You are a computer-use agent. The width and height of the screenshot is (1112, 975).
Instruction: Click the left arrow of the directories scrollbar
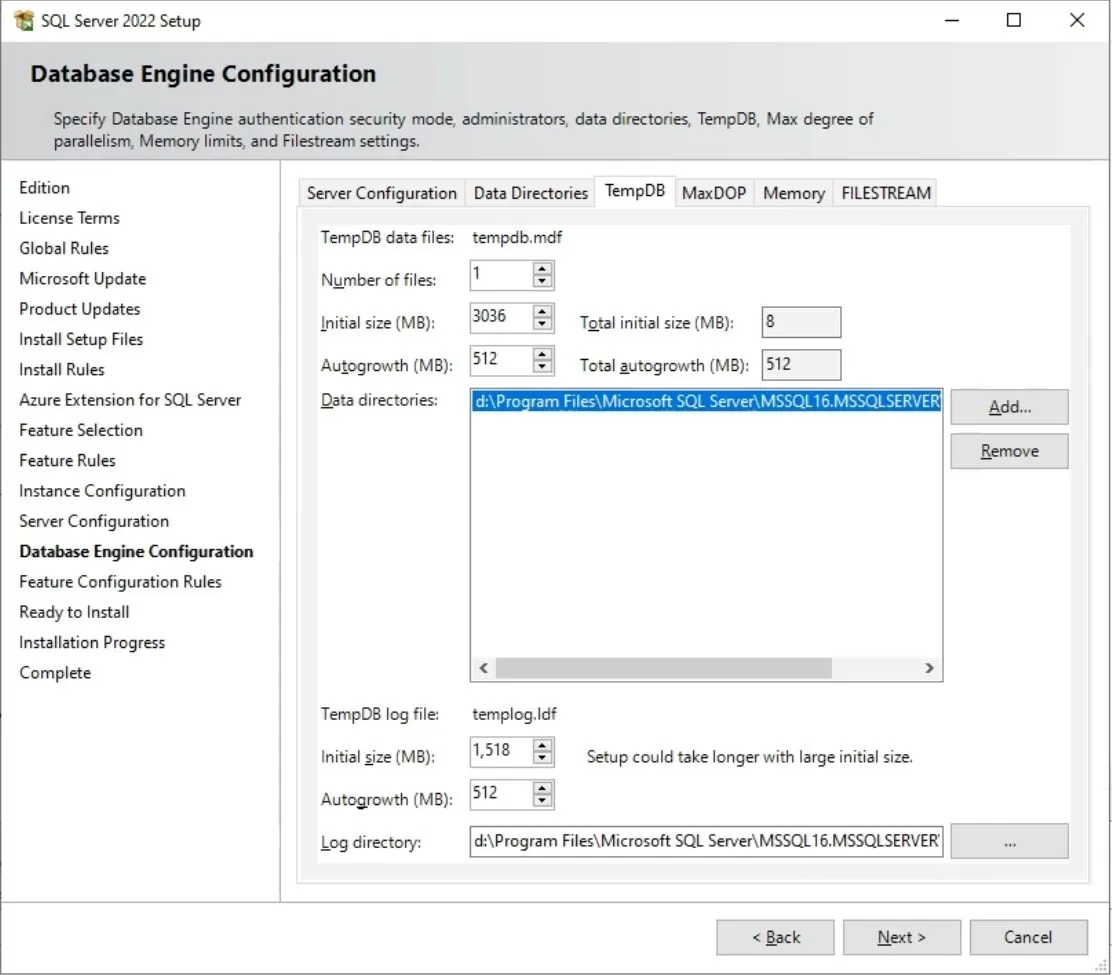(x=484, y=668)
